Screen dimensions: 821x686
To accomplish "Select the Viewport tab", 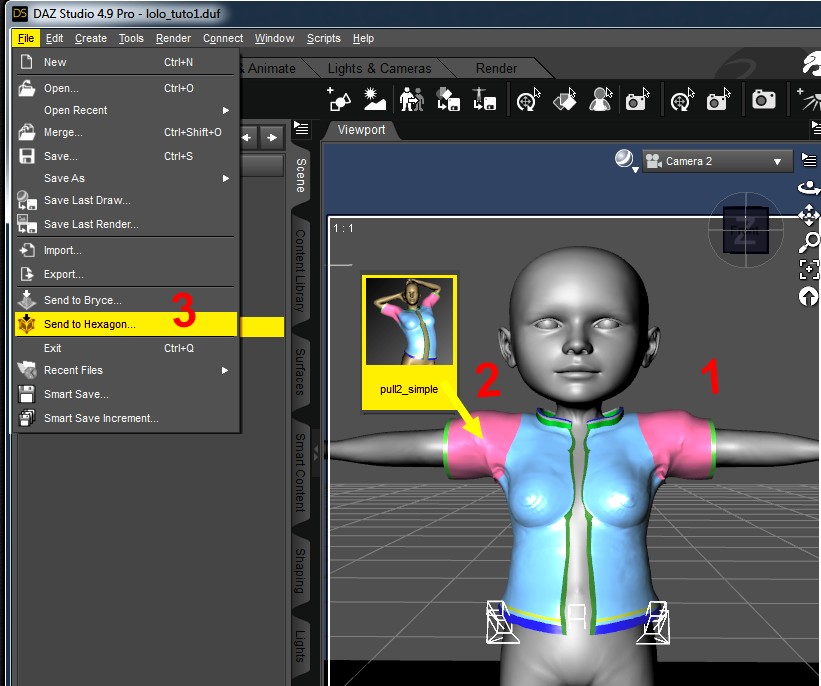I will (361, 130).
